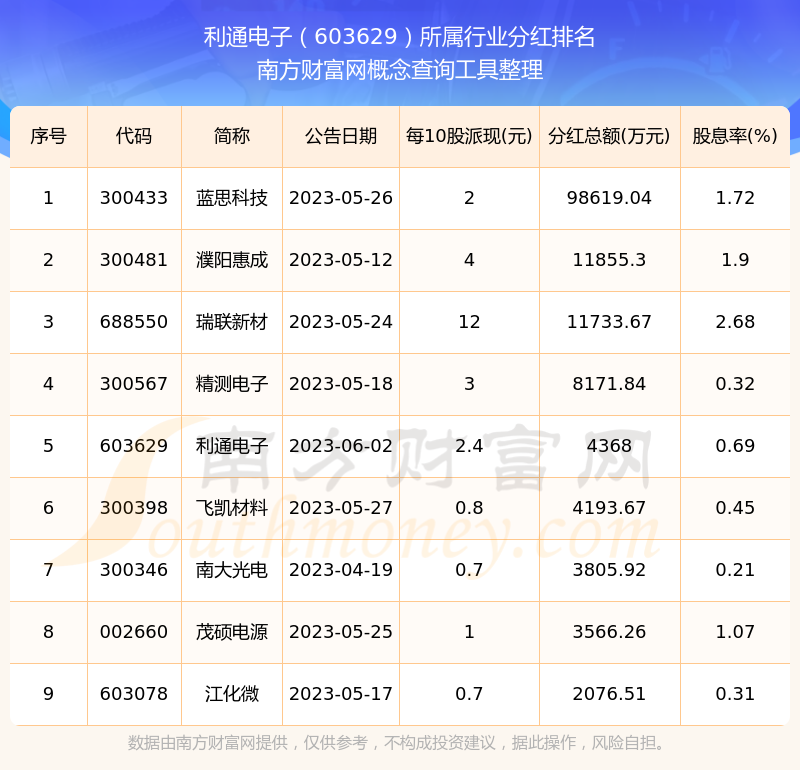Click the 代码 column header
Screen dimensions: 800x770
coord(134,136)
